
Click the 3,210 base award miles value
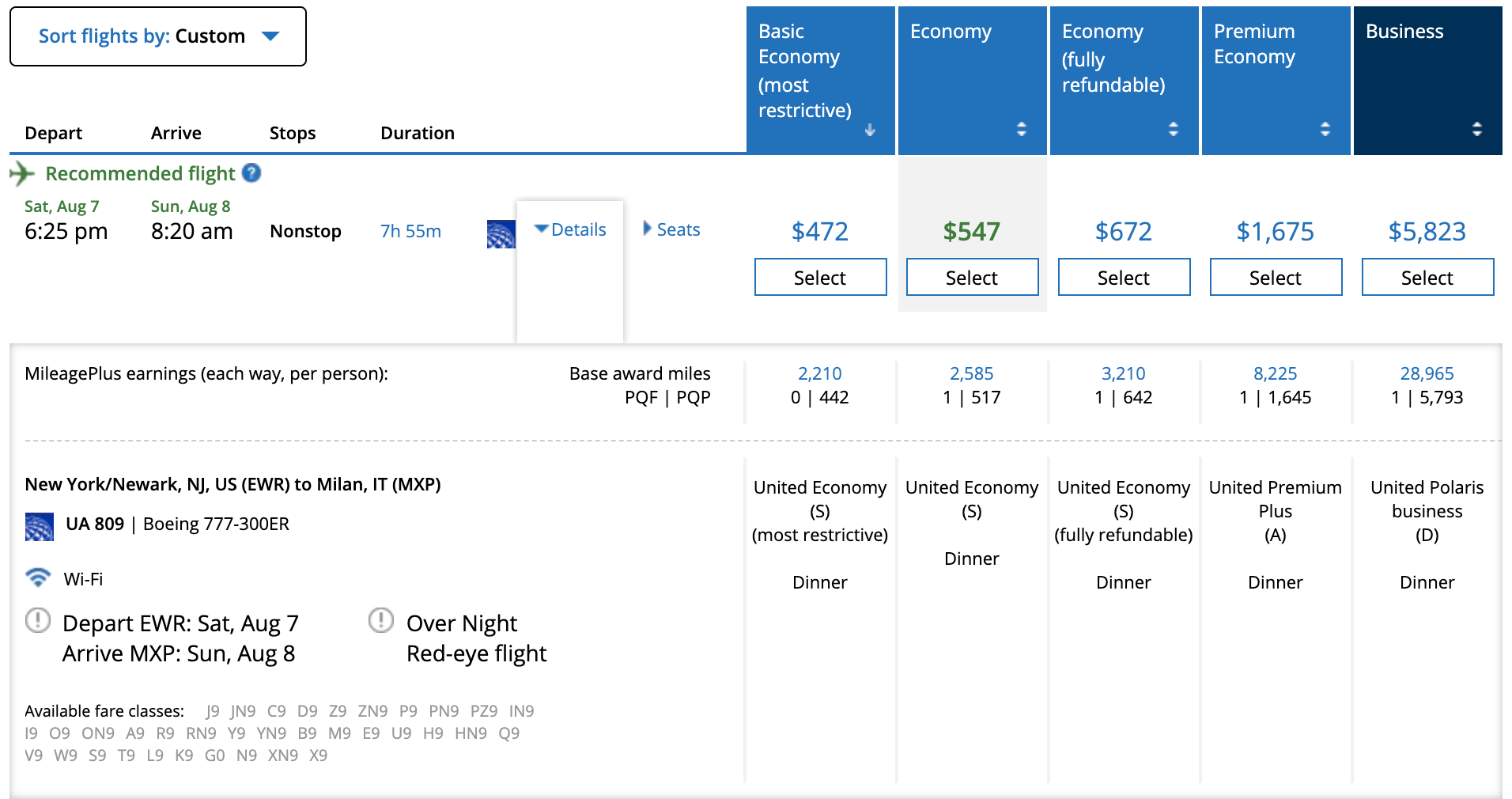pos(1124,373)
